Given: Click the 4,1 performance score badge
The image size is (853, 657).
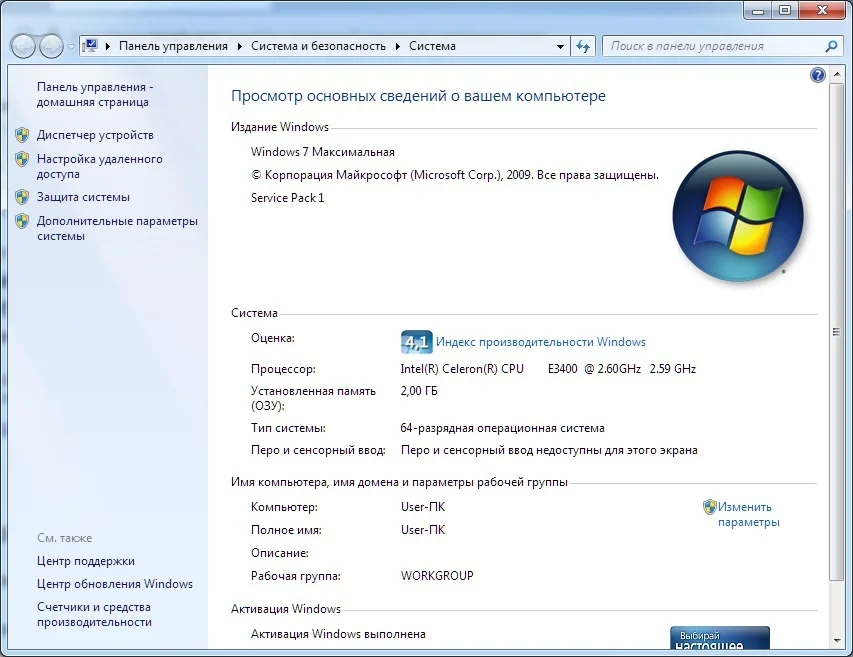Looking at the screenshot, I should click(417, 342).
